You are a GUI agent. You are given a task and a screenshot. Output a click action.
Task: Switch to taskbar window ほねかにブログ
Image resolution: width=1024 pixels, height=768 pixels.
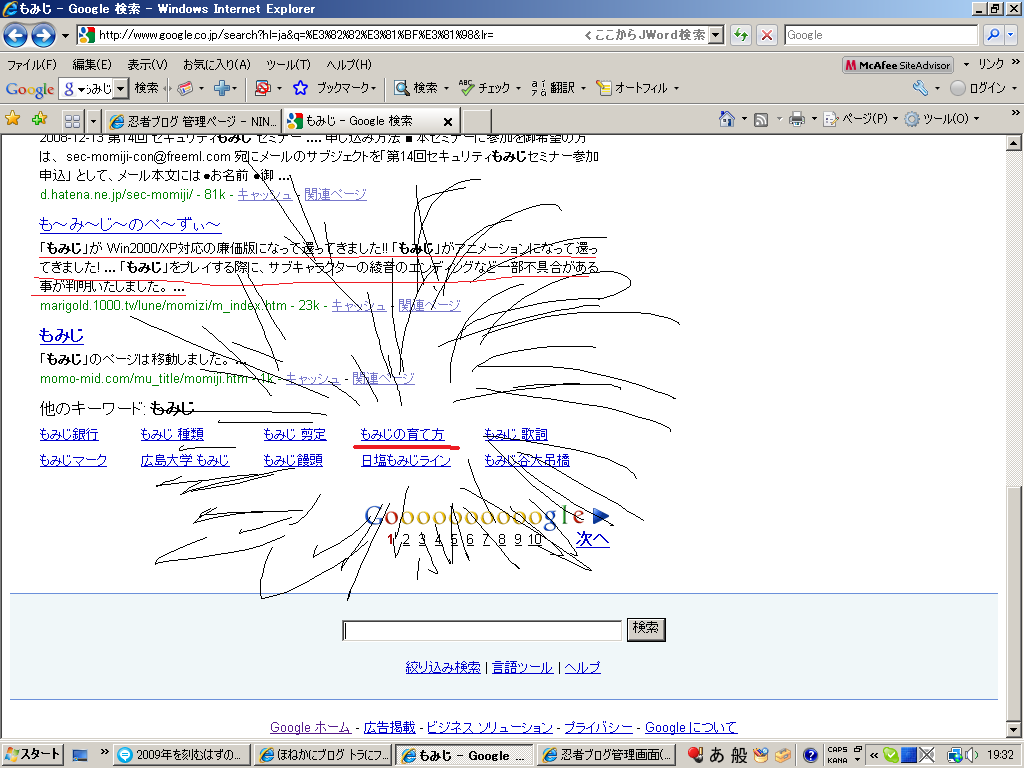pyautogui.click(x=323, y=755)
